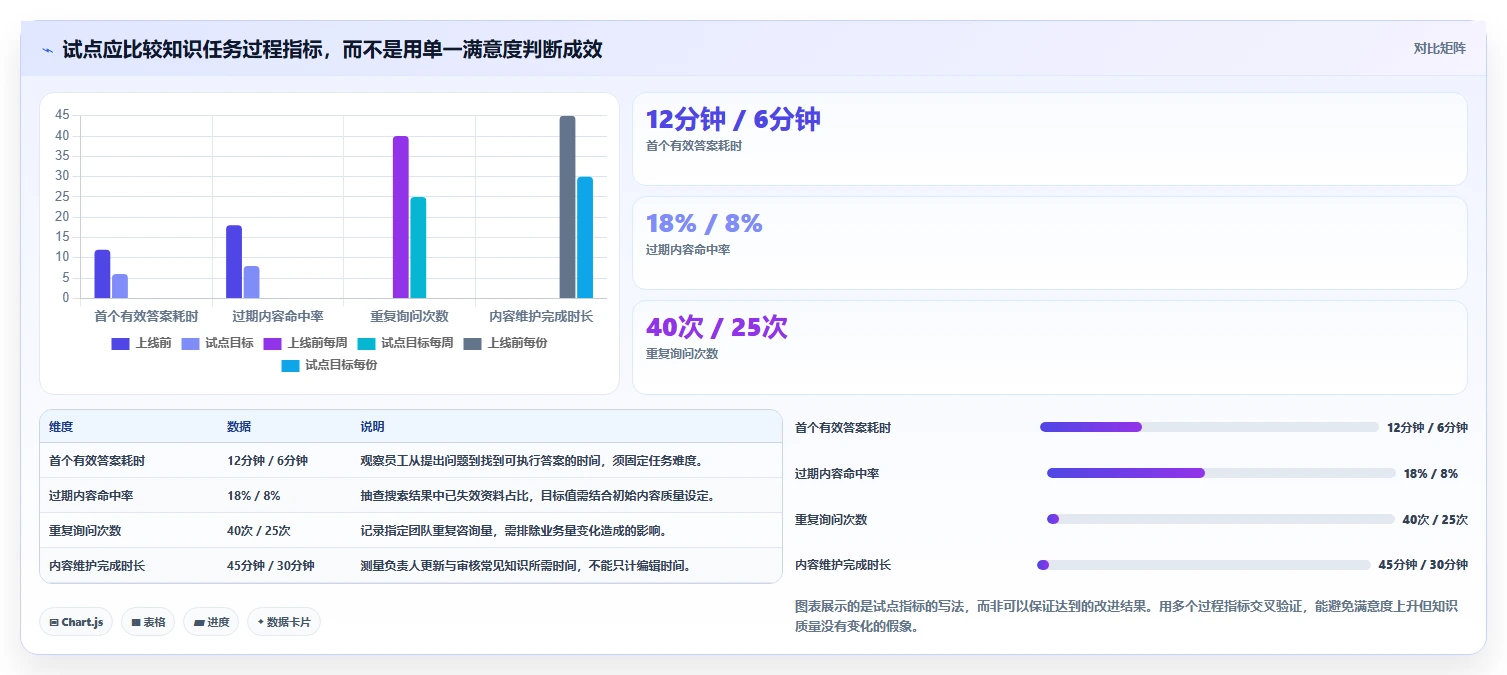
Task: Click the 内容维护完成时长 progress bar
Action: [1204, 565]
